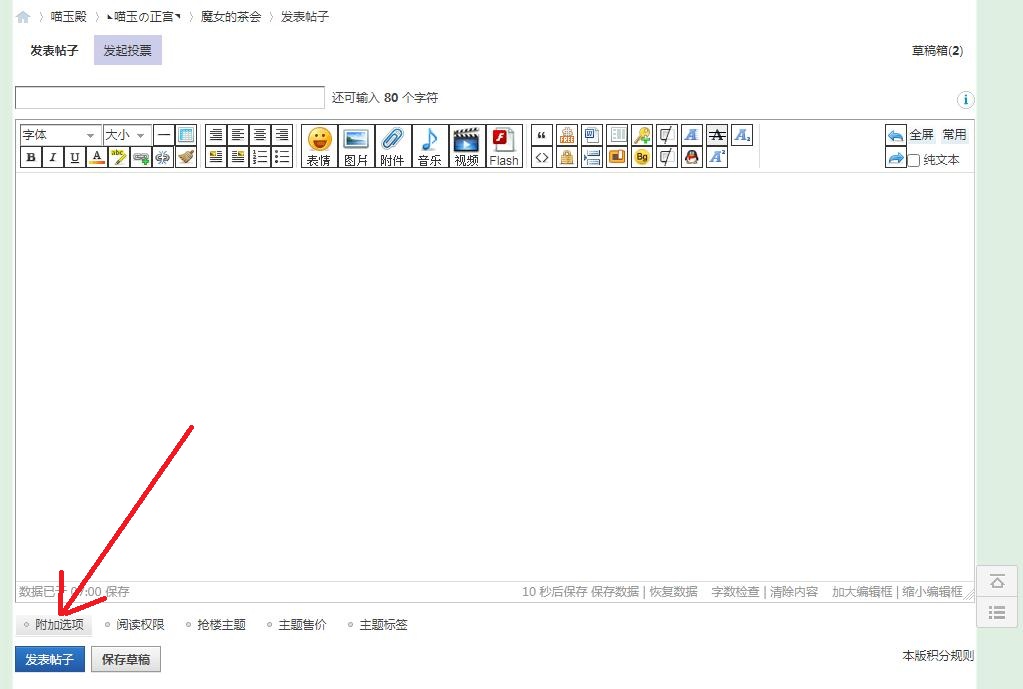The width and height of the screenshot is (1023, 689).
Task: Insert a video with the 视频 icon
Action: [466, 145]
